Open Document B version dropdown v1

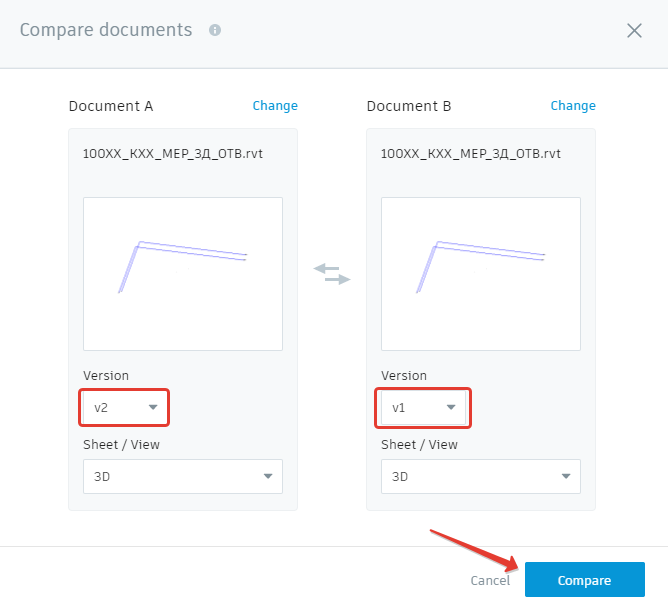click(x=423, y=407)
